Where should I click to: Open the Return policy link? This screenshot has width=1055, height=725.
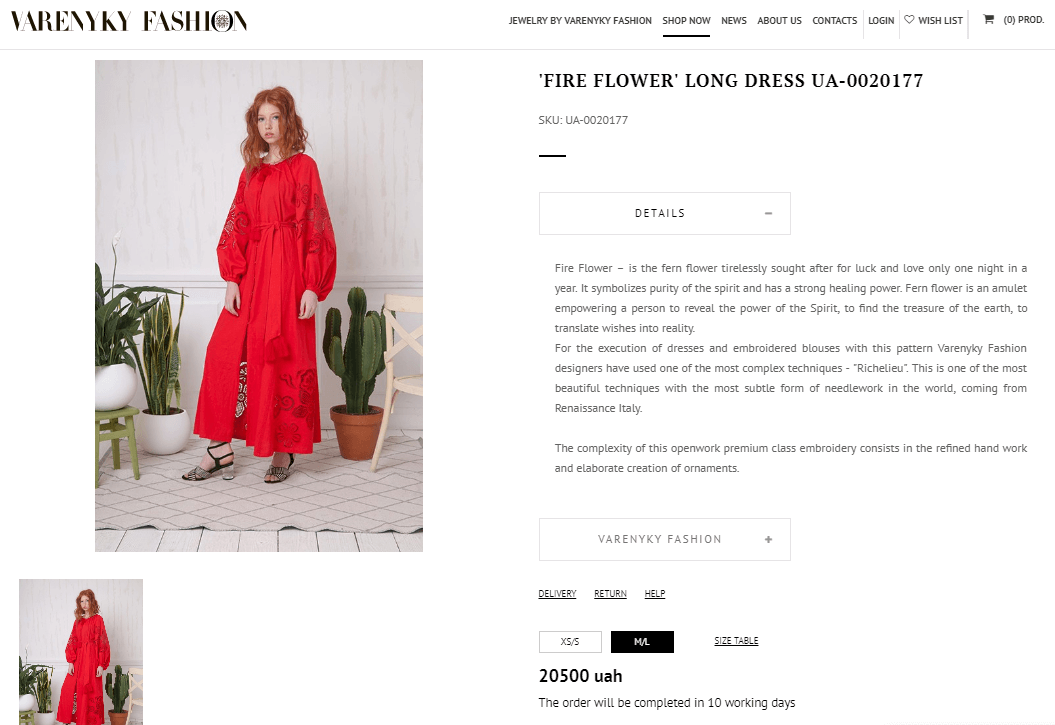(610, 594)
